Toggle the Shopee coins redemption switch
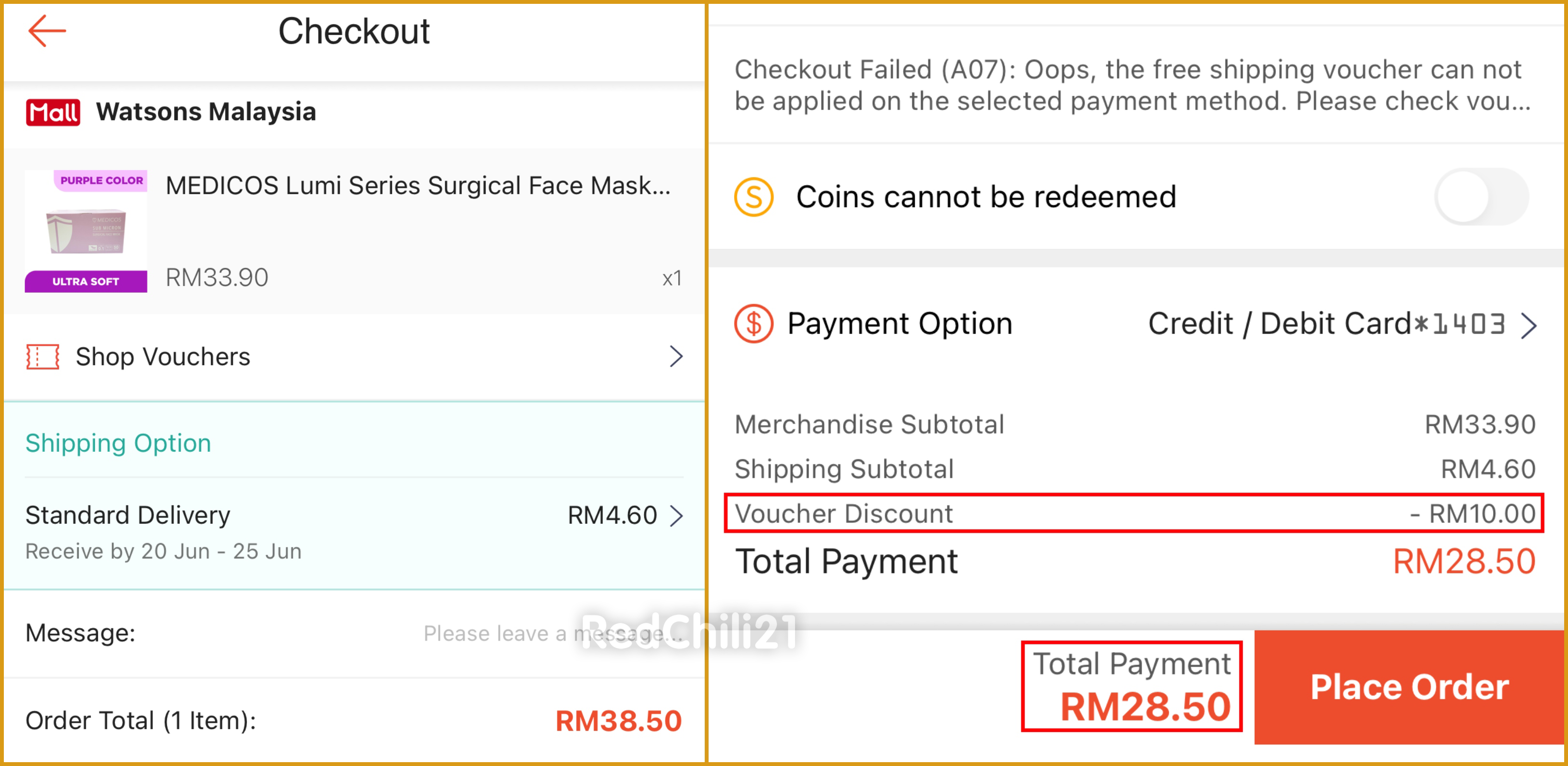Image resolution: width=1568 pixels, height=766 pixels. click(x=1481, y=198)
